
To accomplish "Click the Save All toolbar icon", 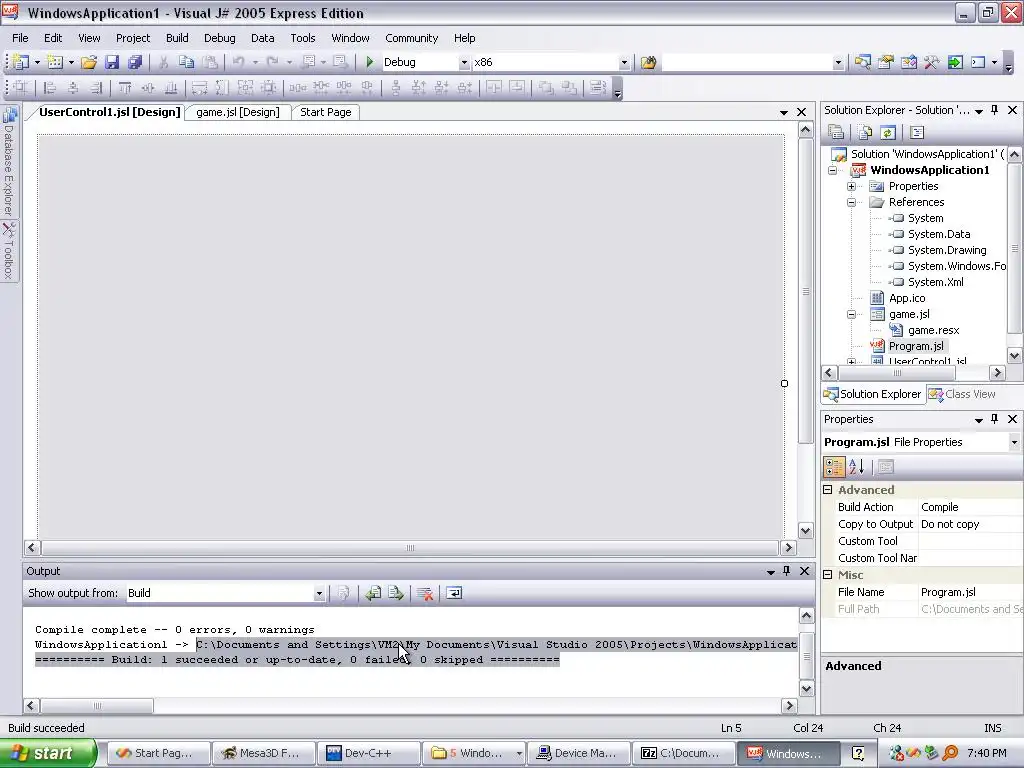I will pyautogui.click(x=135, y=62).
